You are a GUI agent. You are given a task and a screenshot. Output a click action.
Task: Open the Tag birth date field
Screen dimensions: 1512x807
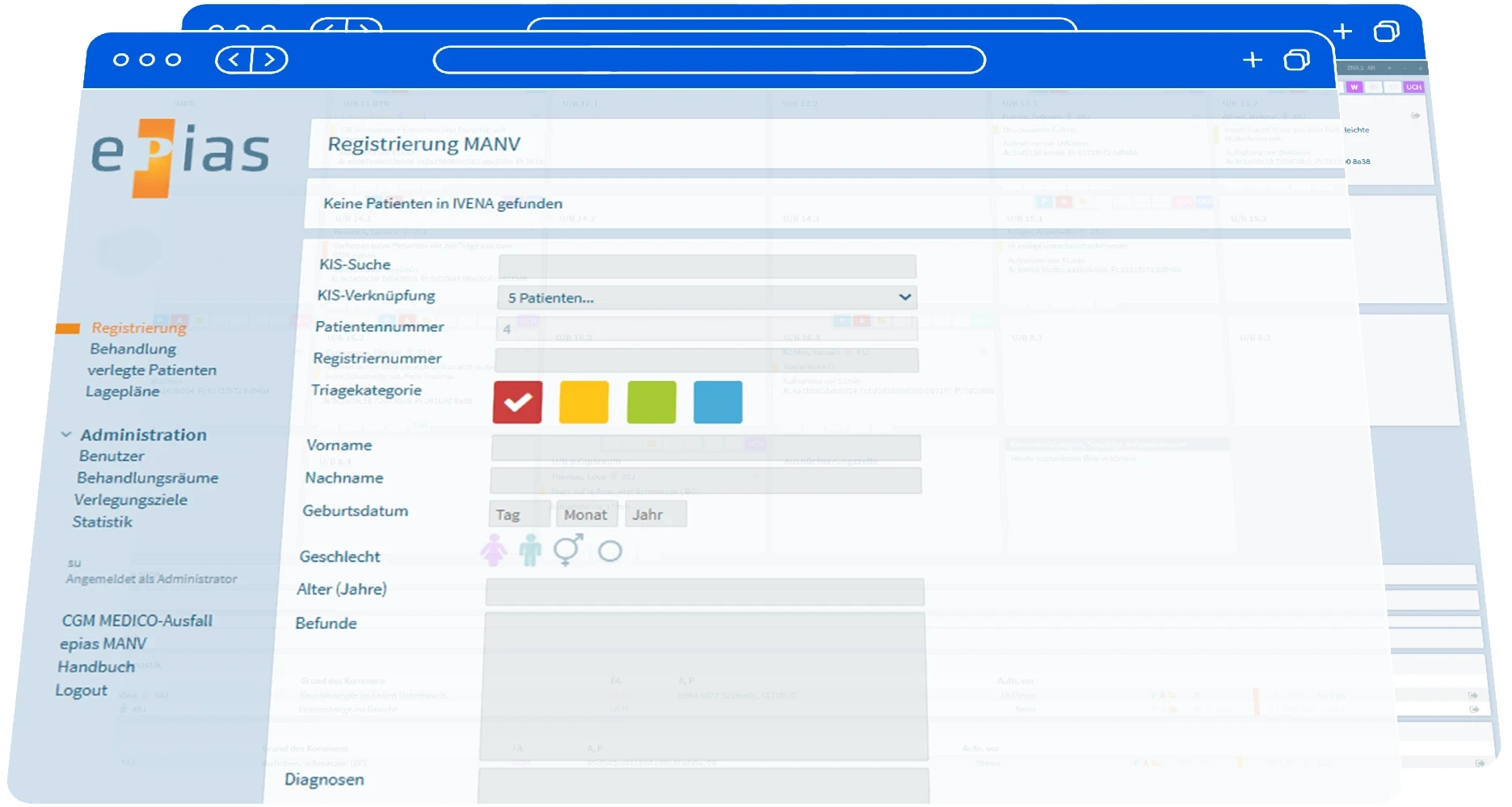point(520,514)
